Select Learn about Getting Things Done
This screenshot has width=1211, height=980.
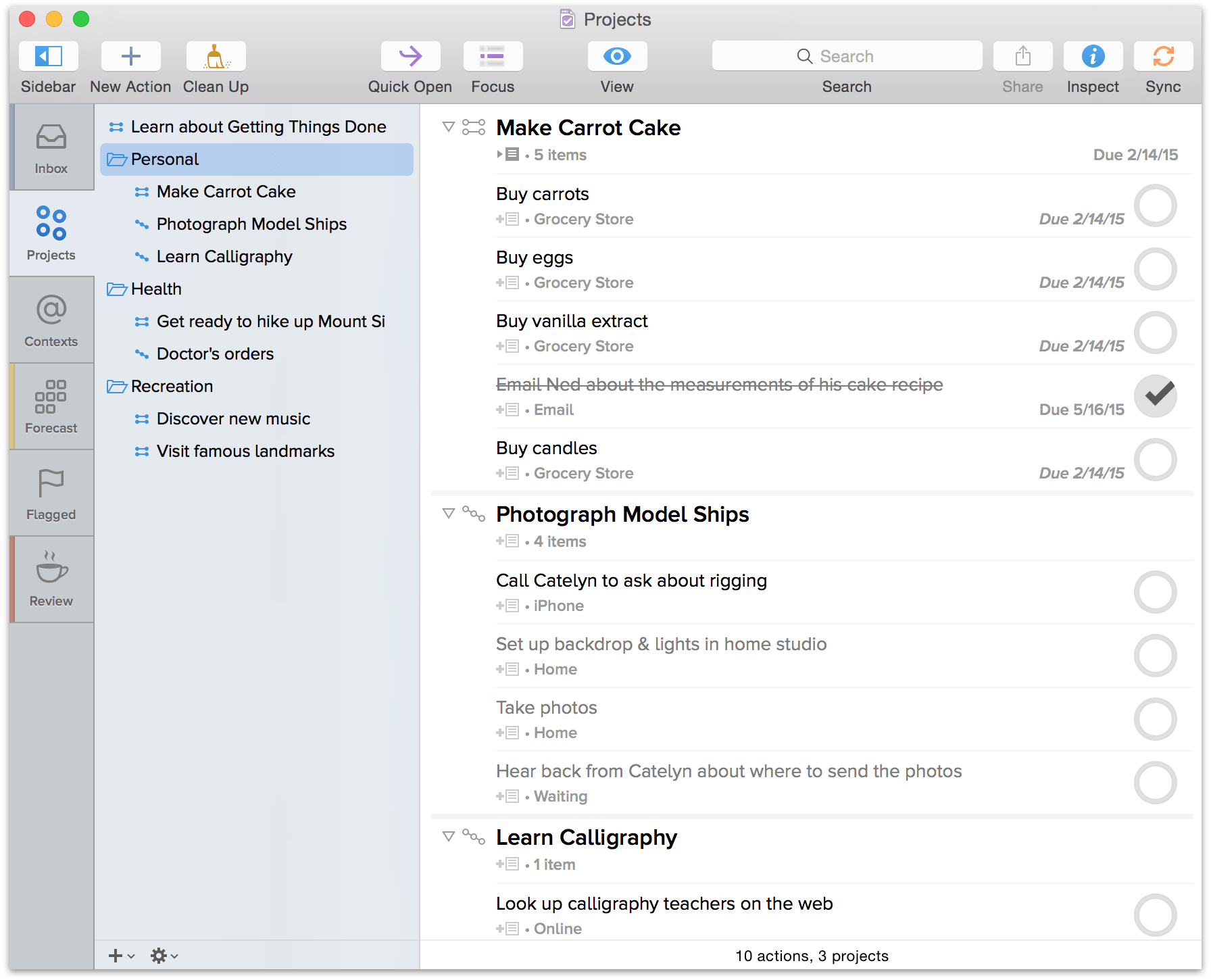[x=257, y=127]
